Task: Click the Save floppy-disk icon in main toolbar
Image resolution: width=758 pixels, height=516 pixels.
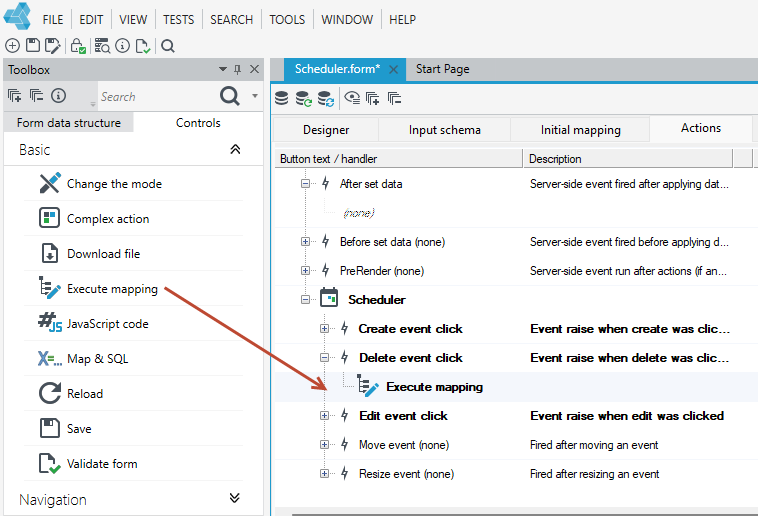Action: coord(33,45)
